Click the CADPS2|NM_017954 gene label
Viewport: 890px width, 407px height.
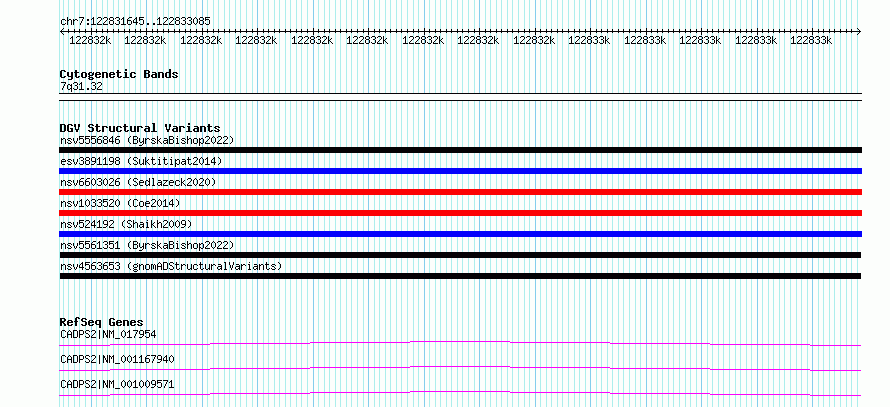[x=108, y=334]
